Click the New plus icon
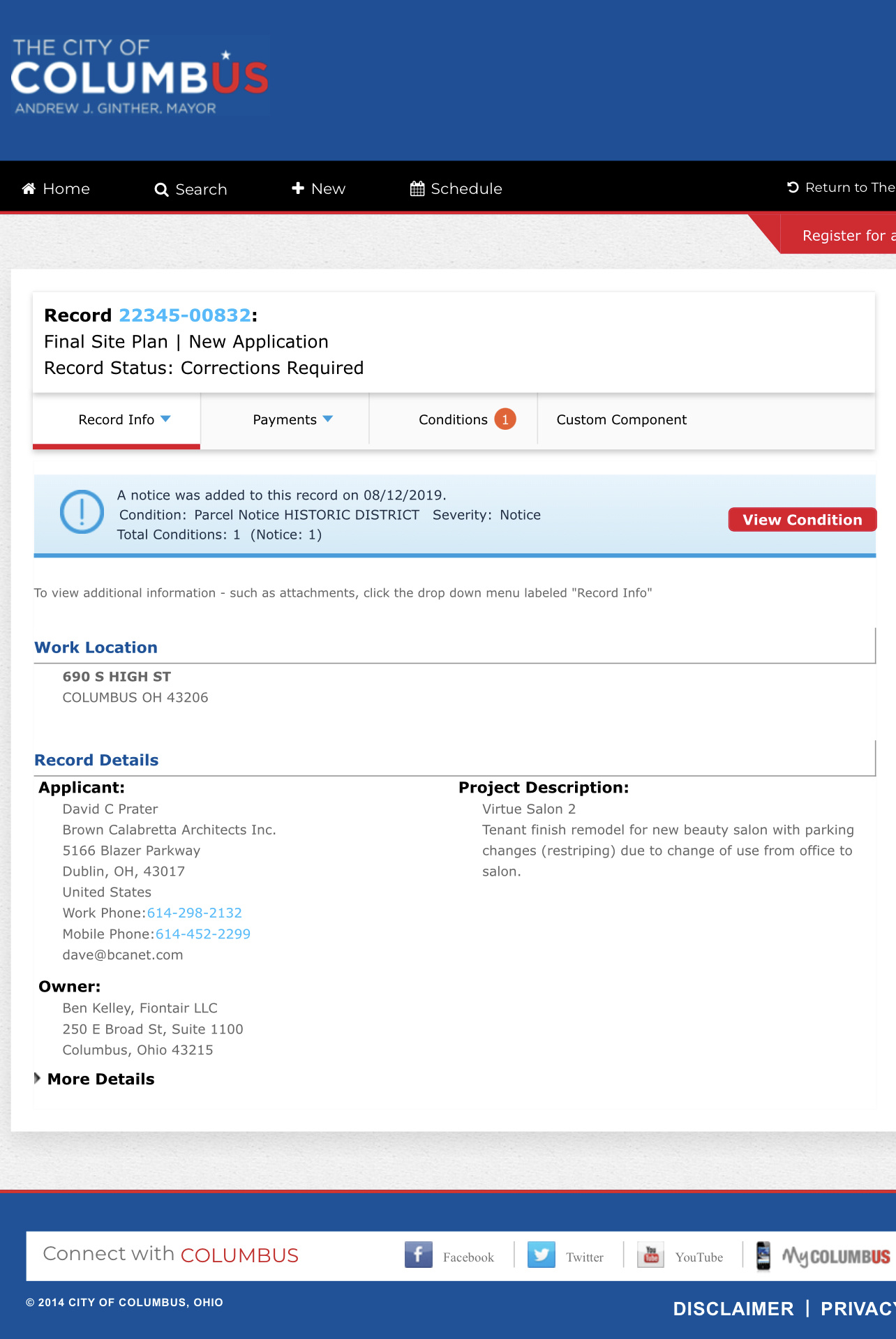 [x=298, y=188]
